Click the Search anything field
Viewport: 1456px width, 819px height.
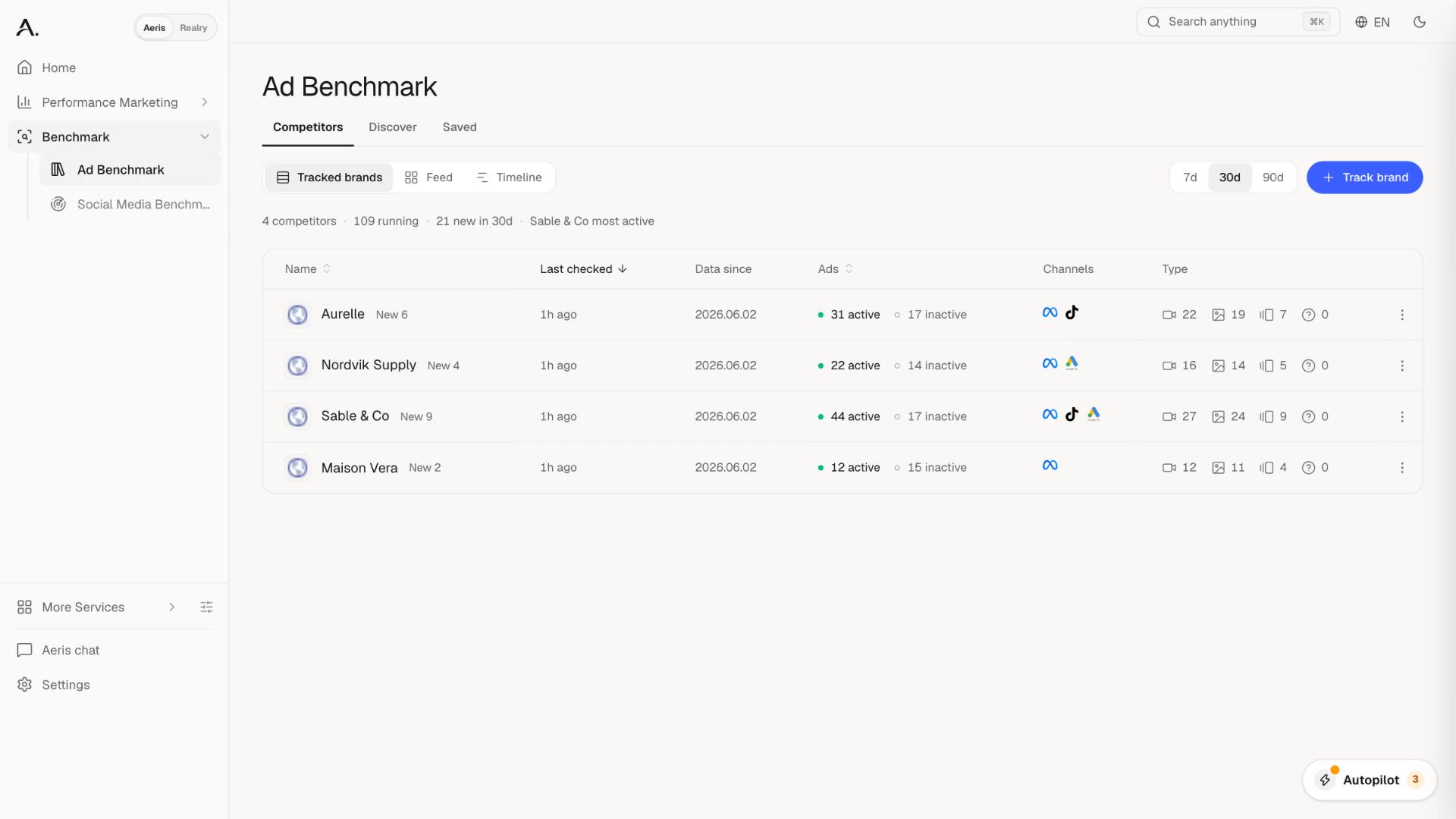pyautogui.click(x=1238, y=22)
